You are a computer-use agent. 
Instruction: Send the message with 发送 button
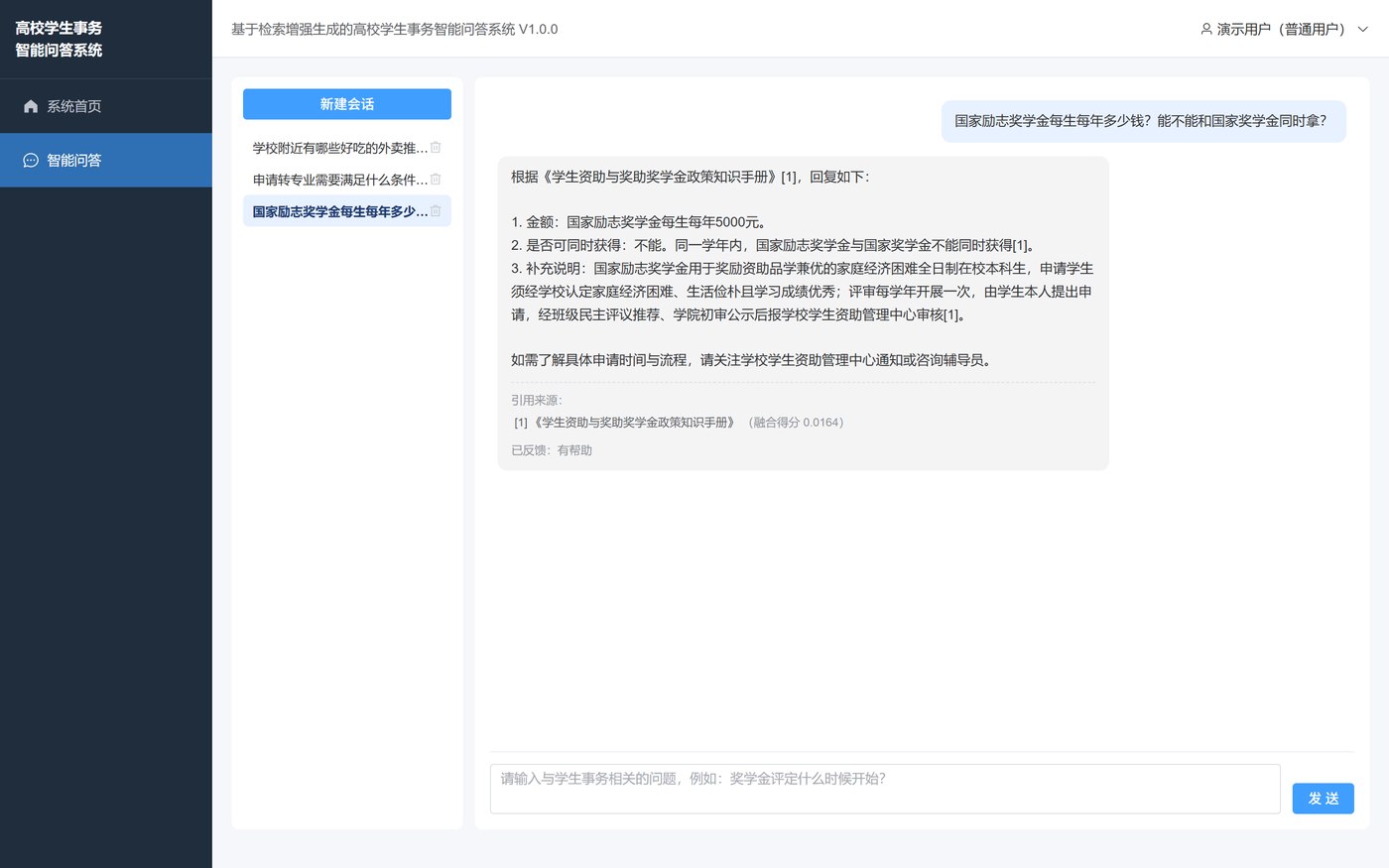1323,799
